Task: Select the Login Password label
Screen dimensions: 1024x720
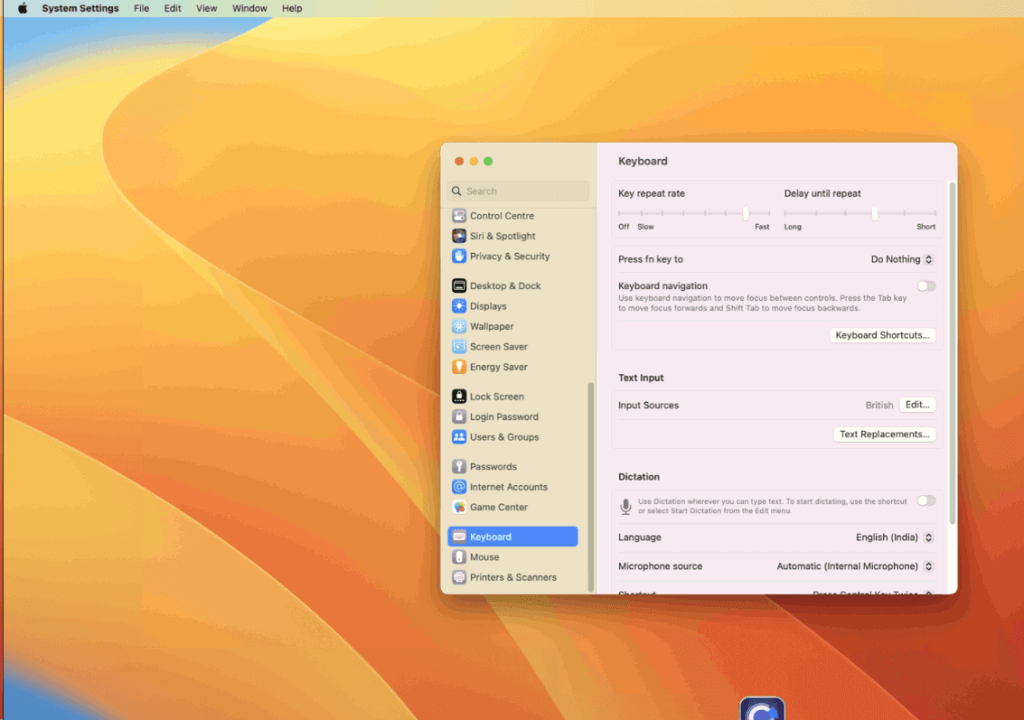Action: [504, 417]
